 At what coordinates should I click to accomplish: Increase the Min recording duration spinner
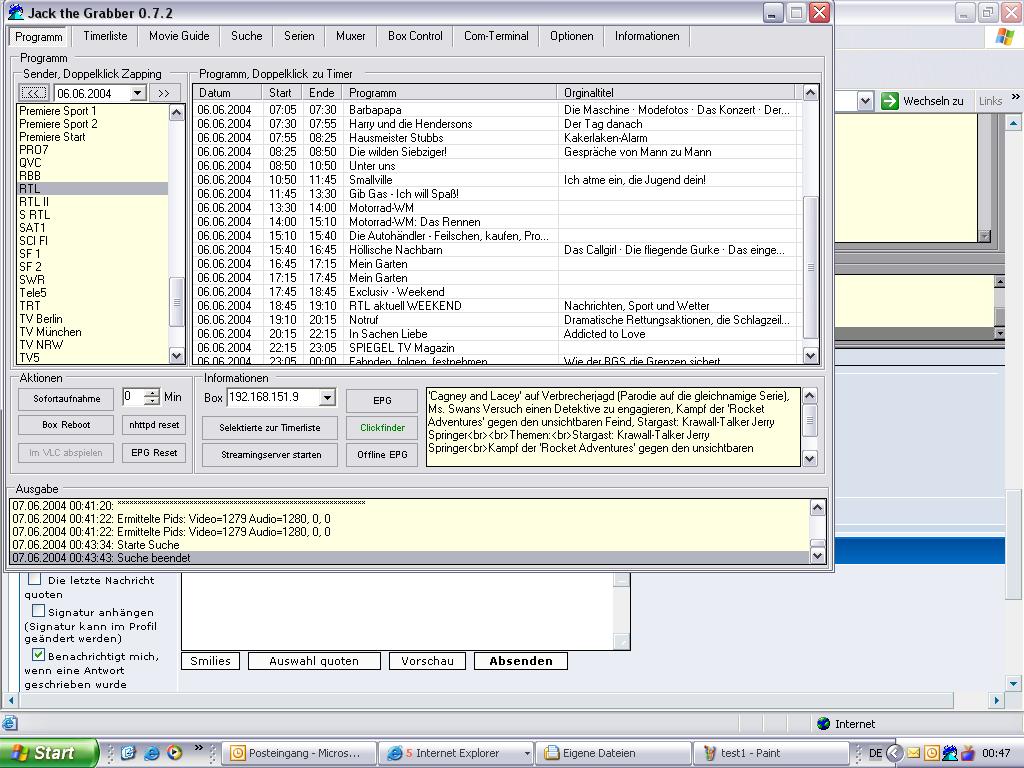(x=151, y=393)
